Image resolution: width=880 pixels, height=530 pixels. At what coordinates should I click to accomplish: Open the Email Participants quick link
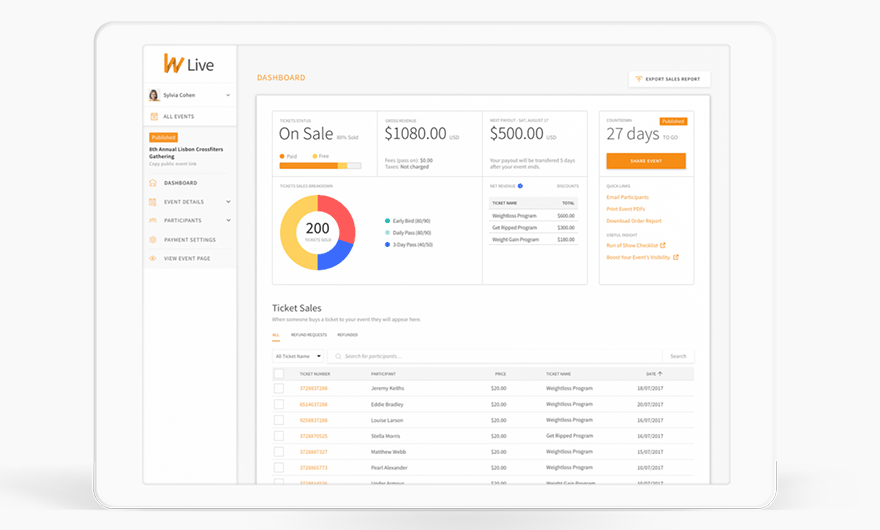627,198
